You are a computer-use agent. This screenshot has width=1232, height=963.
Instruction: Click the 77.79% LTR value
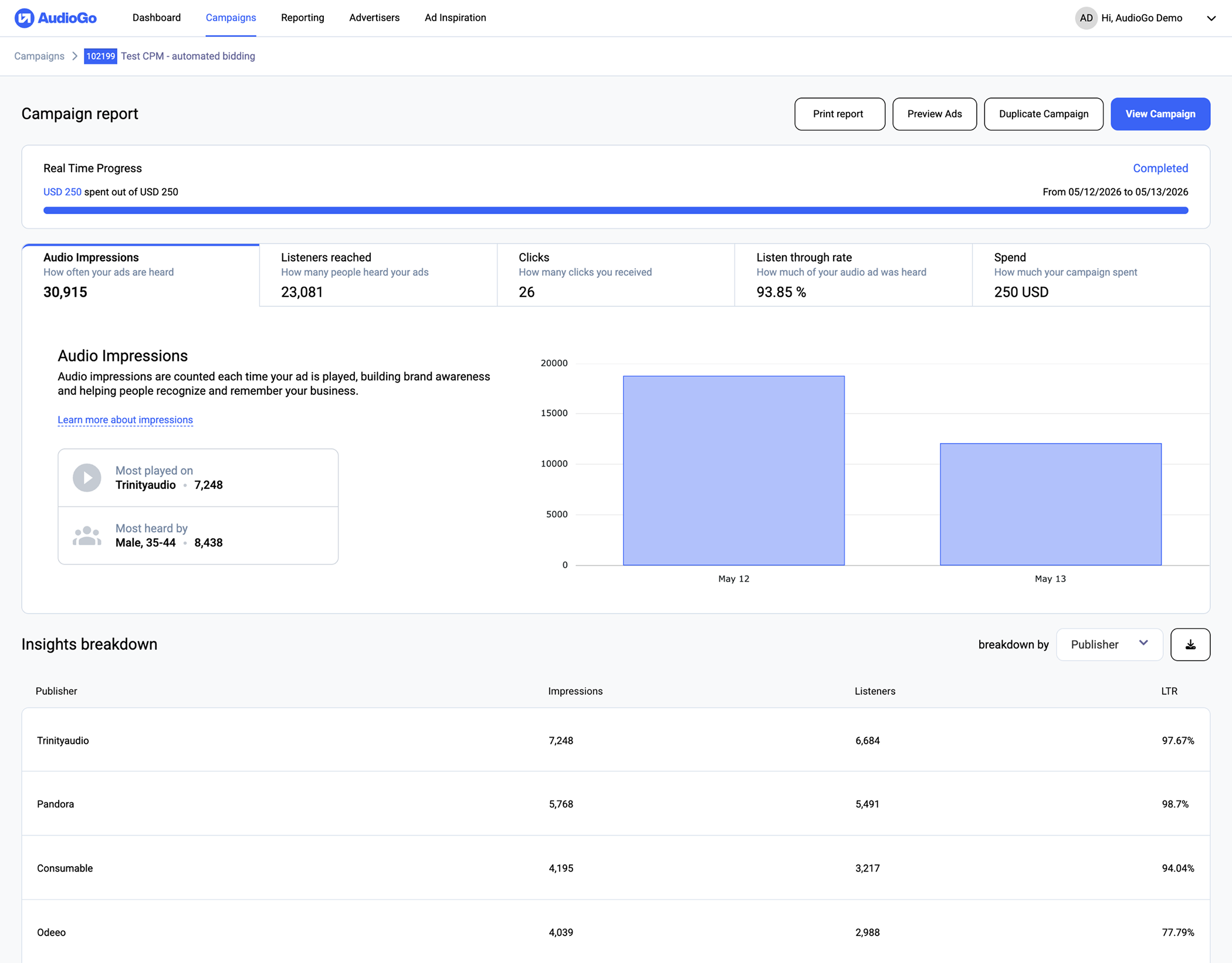[x=1178, y=932]
